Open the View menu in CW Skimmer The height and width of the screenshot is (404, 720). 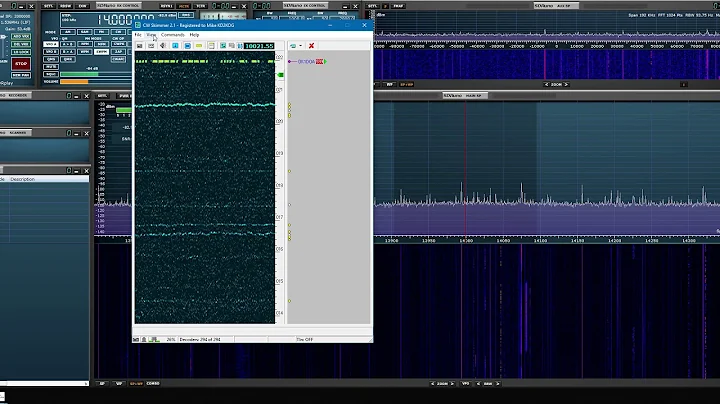click(x=151, y=35)
